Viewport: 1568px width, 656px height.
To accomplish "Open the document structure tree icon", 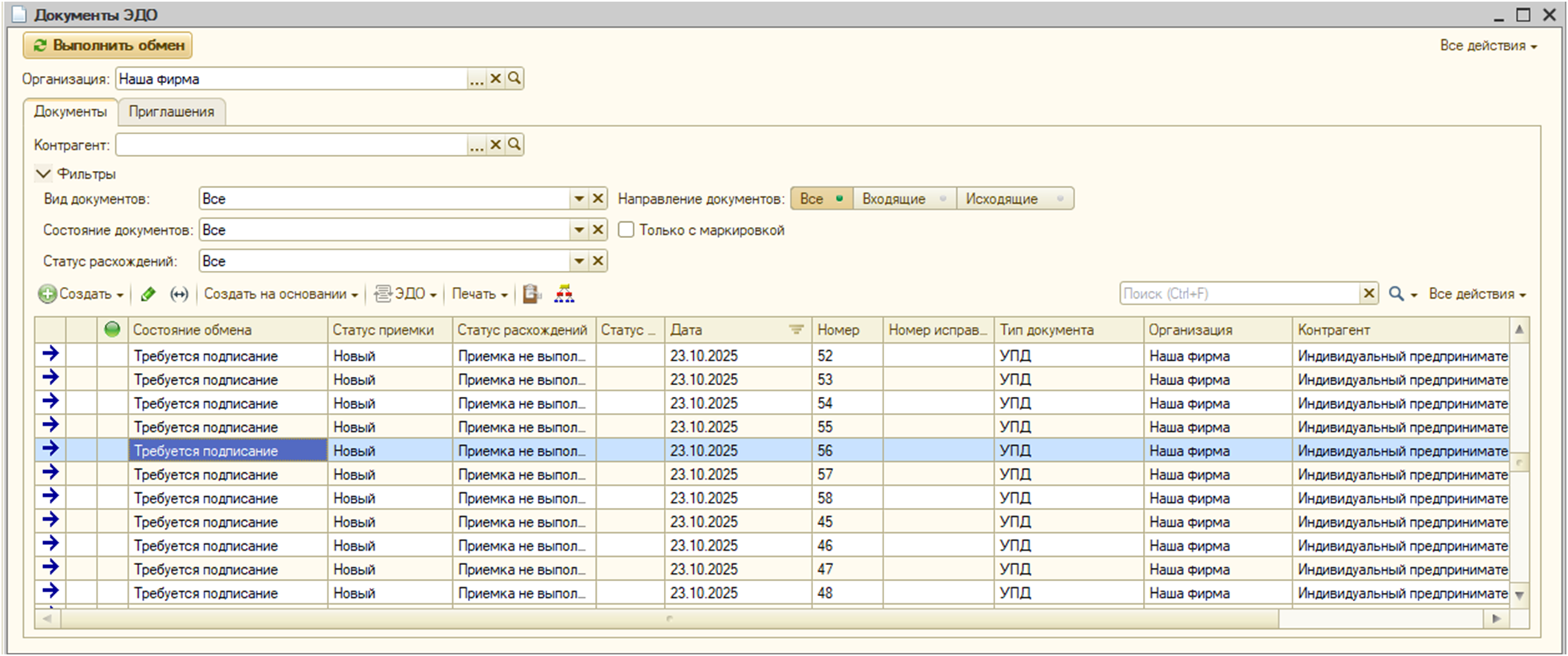I will (564, 294).
